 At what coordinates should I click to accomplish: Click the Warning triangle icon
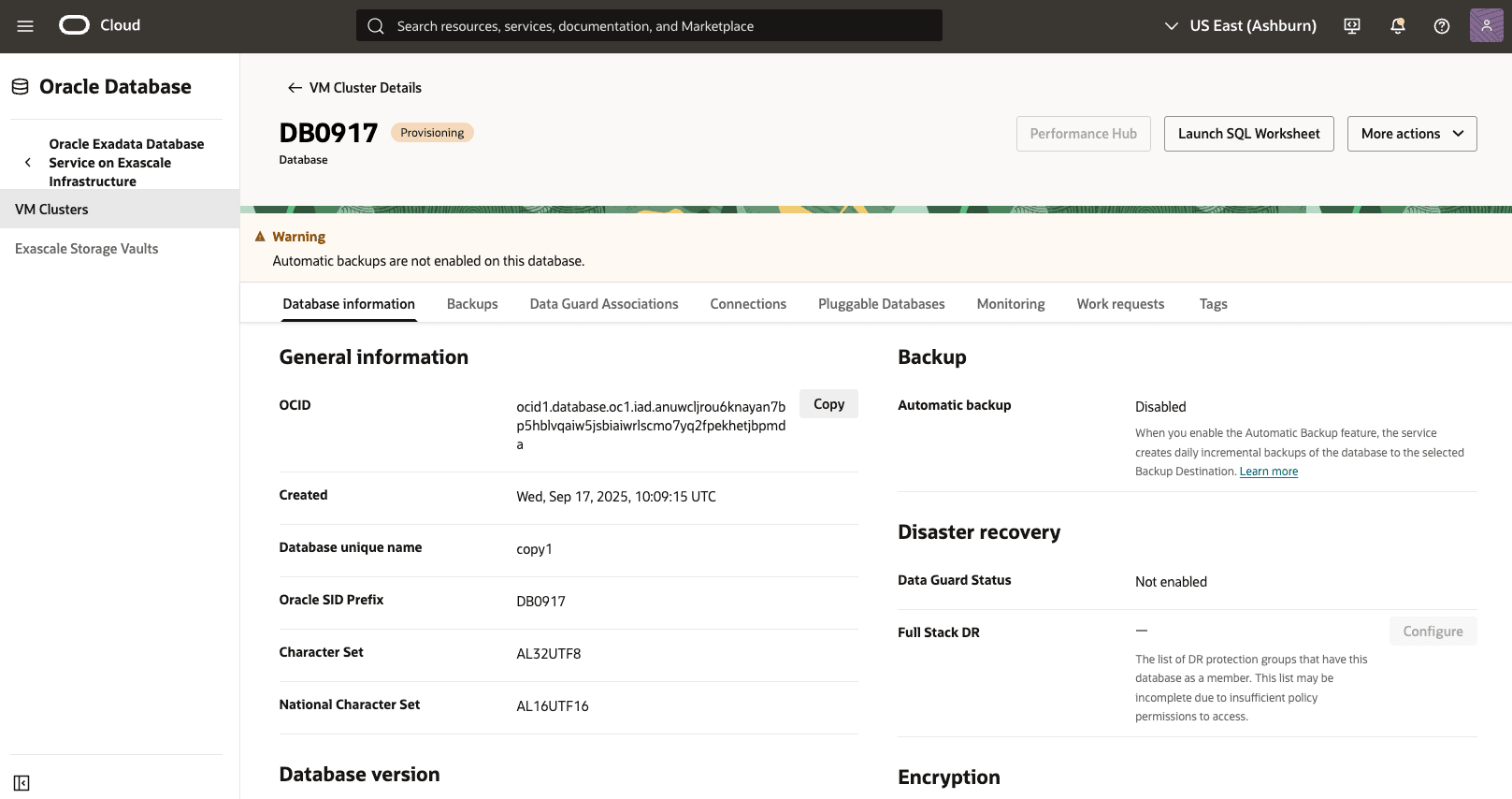click(x=260, y=237)
